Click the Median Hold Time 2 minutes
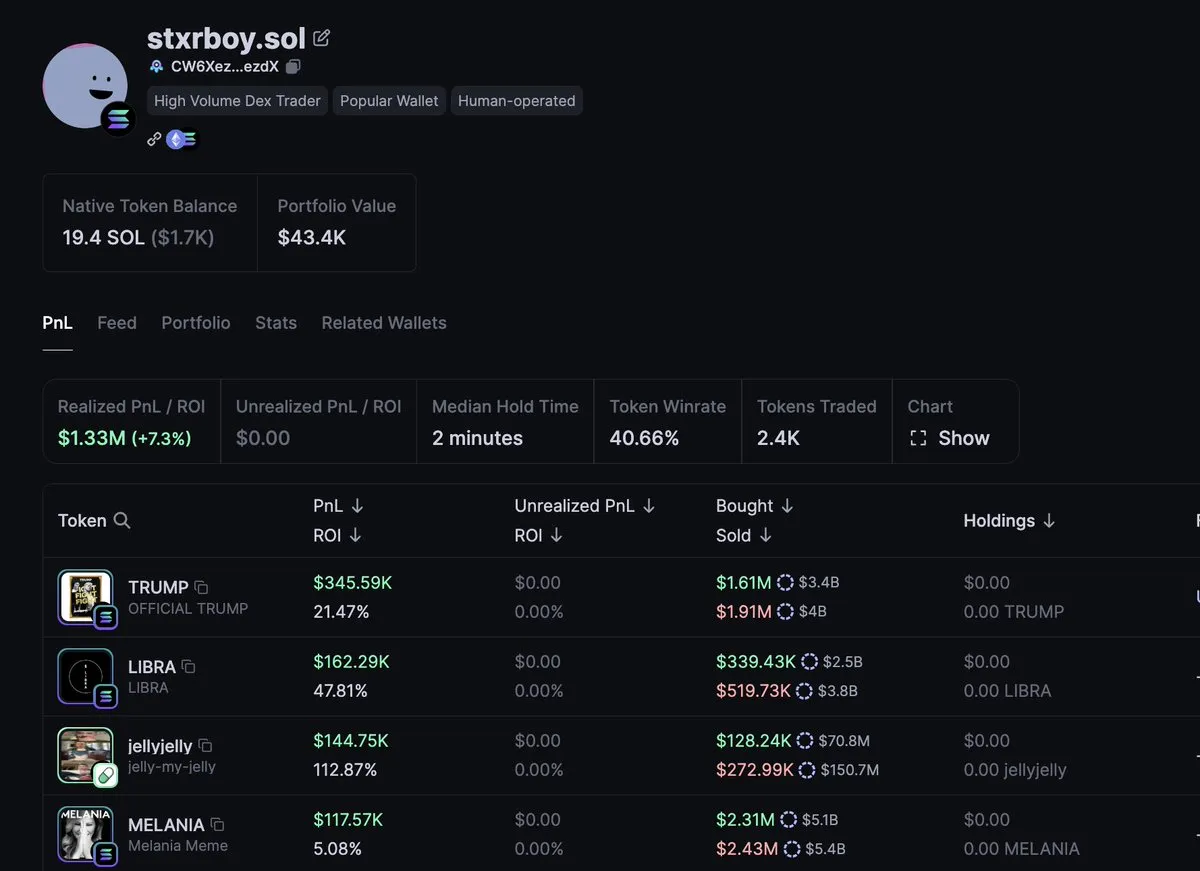Viewport: 1200px width, 871px height. pyautogui.click(x=477, y=438)
